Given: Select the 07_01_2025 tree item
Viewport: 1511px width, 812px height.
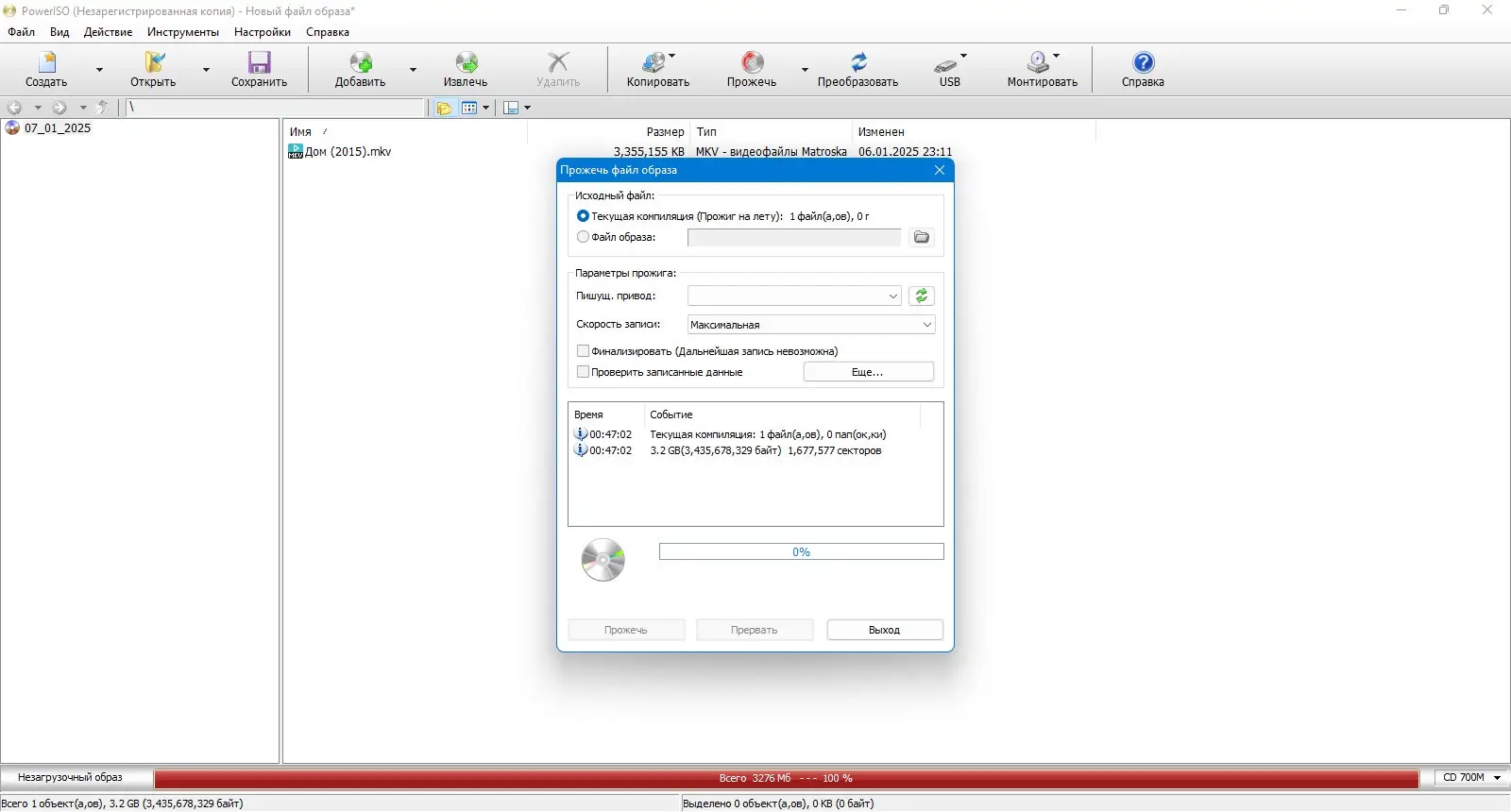Looking at the screenshot, I should 58,128.
